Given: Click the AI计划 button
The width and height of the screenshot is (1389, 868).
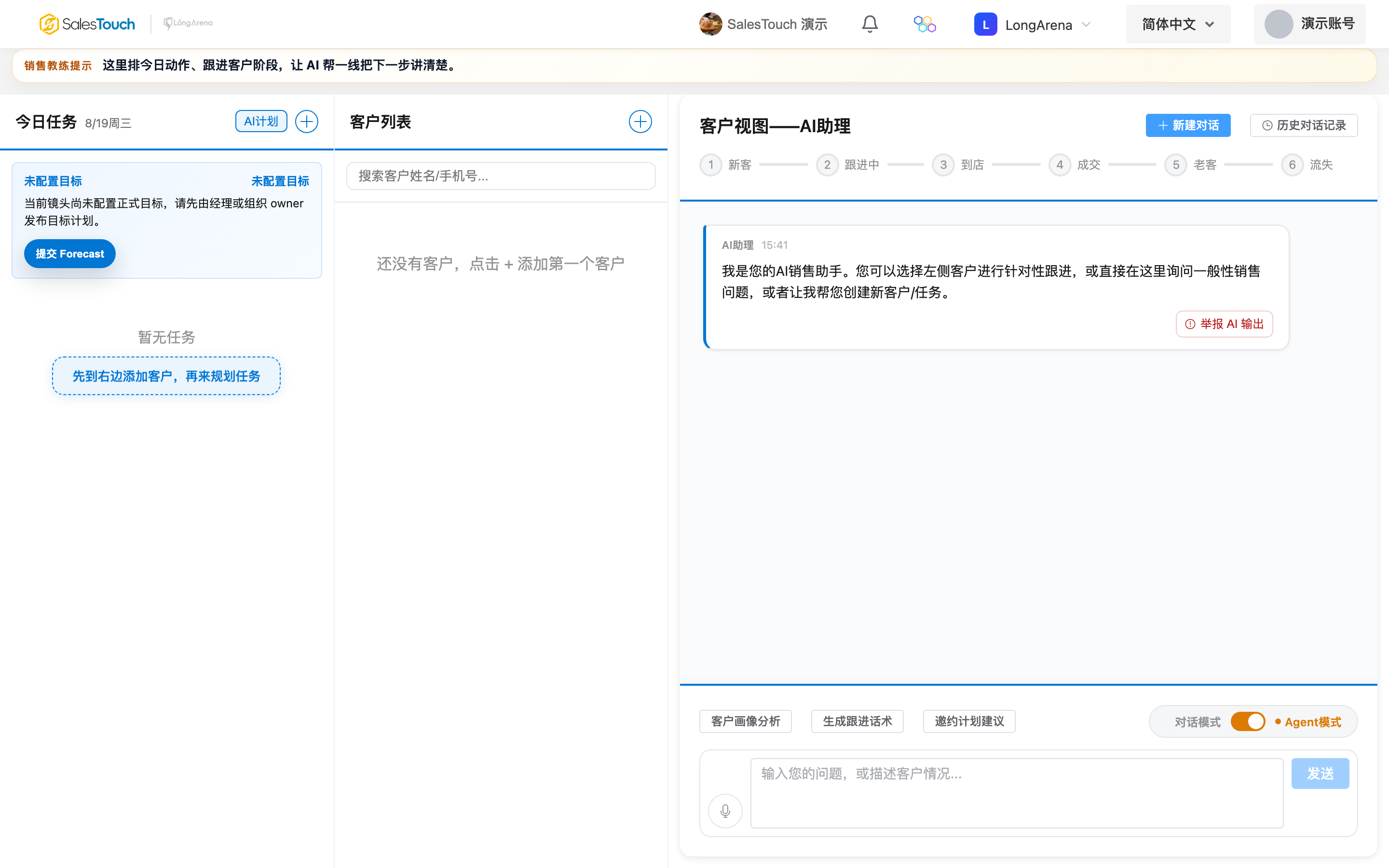Looking at the screenshot, I should 261,122.
